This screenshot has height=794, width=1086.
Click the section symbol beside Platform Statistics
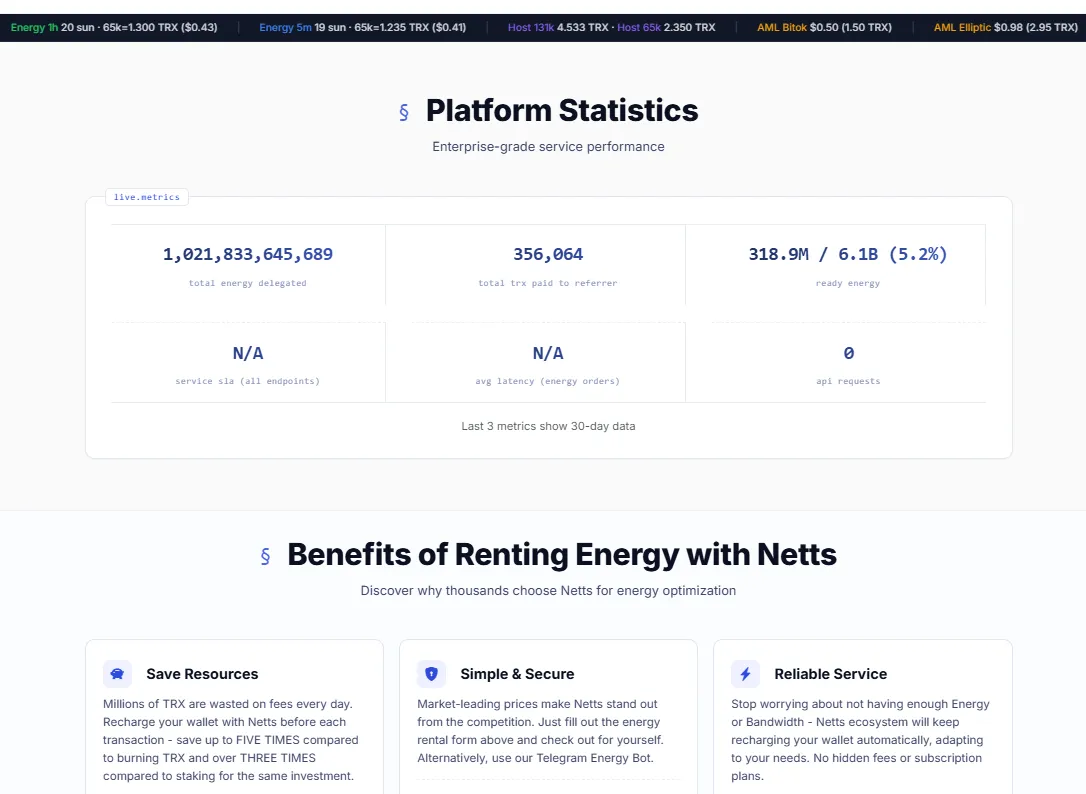click(x=404, y=112)
